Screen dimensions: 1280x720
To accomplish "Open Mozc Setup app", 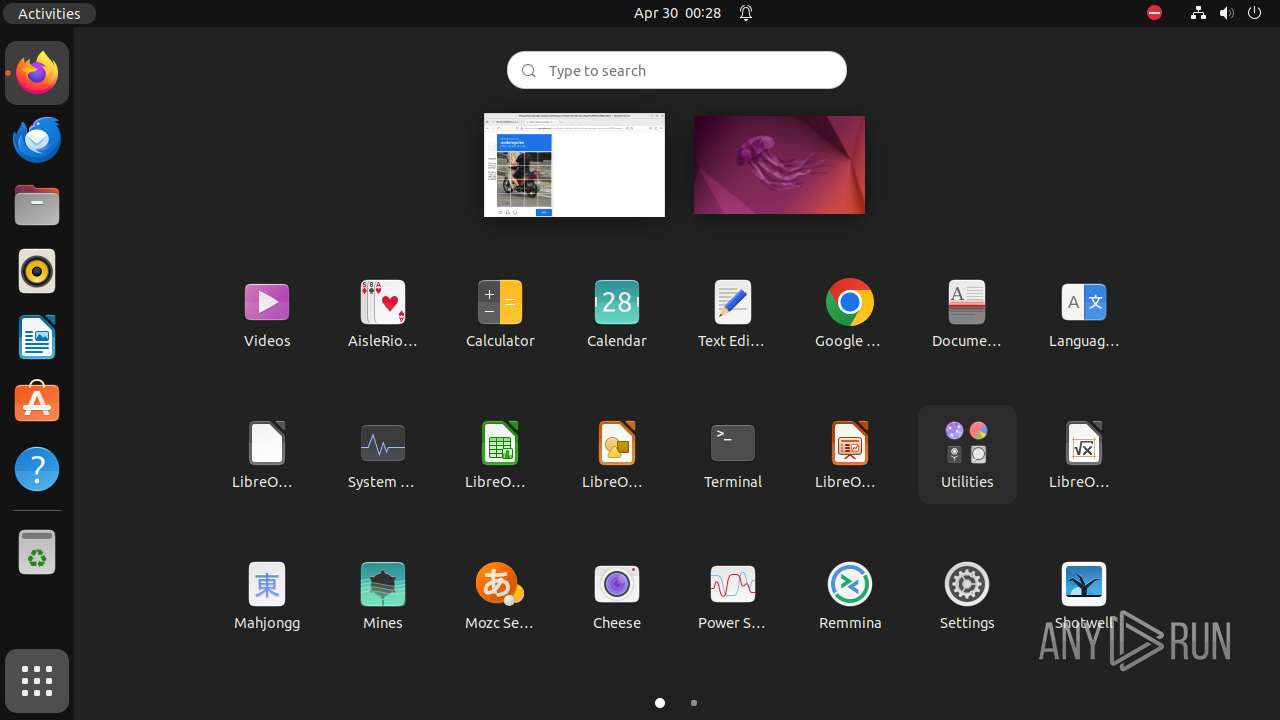I will pos(500,596).
